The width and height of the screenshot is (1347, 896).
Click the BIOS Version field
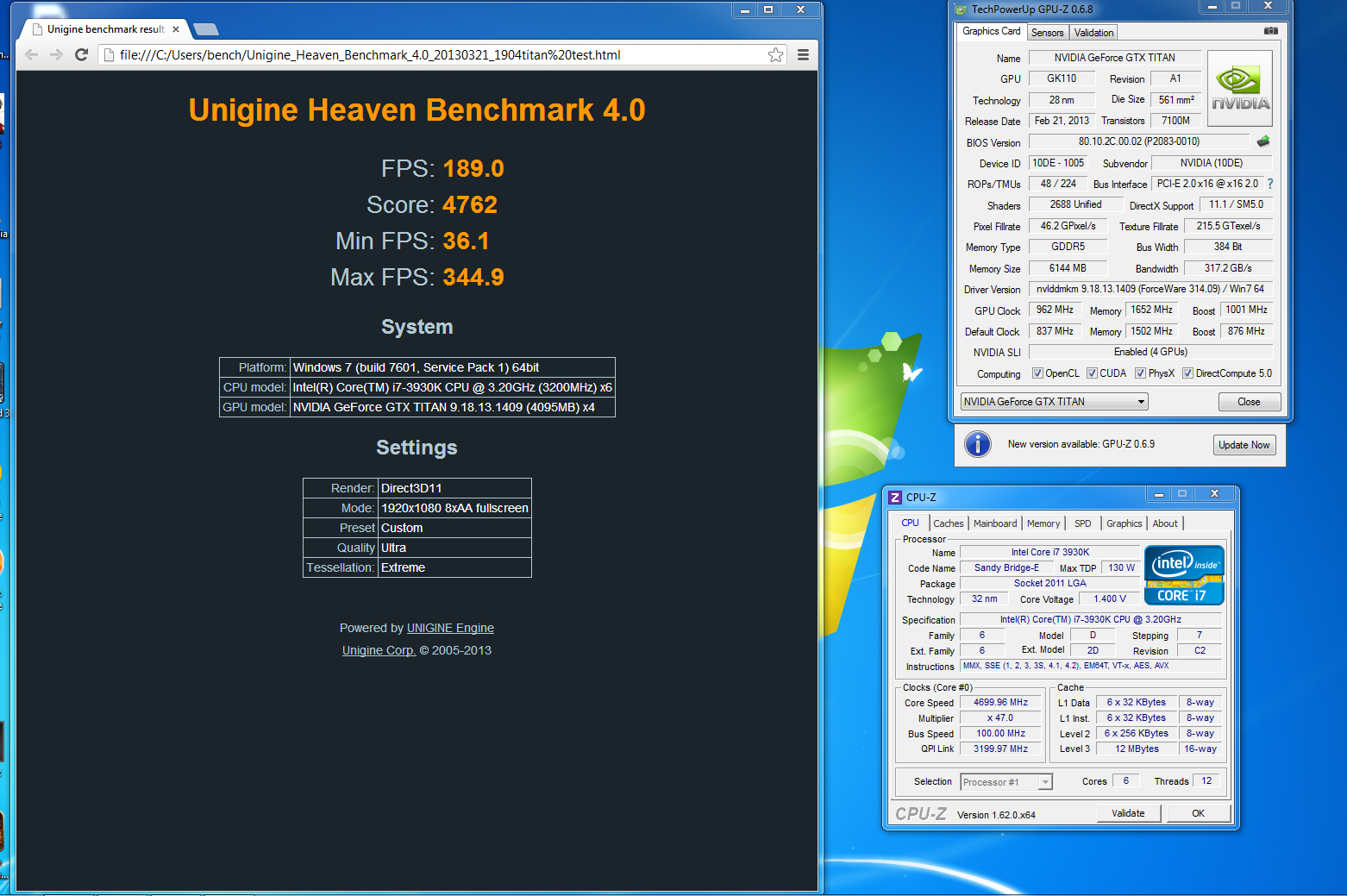coord(1138,141)
